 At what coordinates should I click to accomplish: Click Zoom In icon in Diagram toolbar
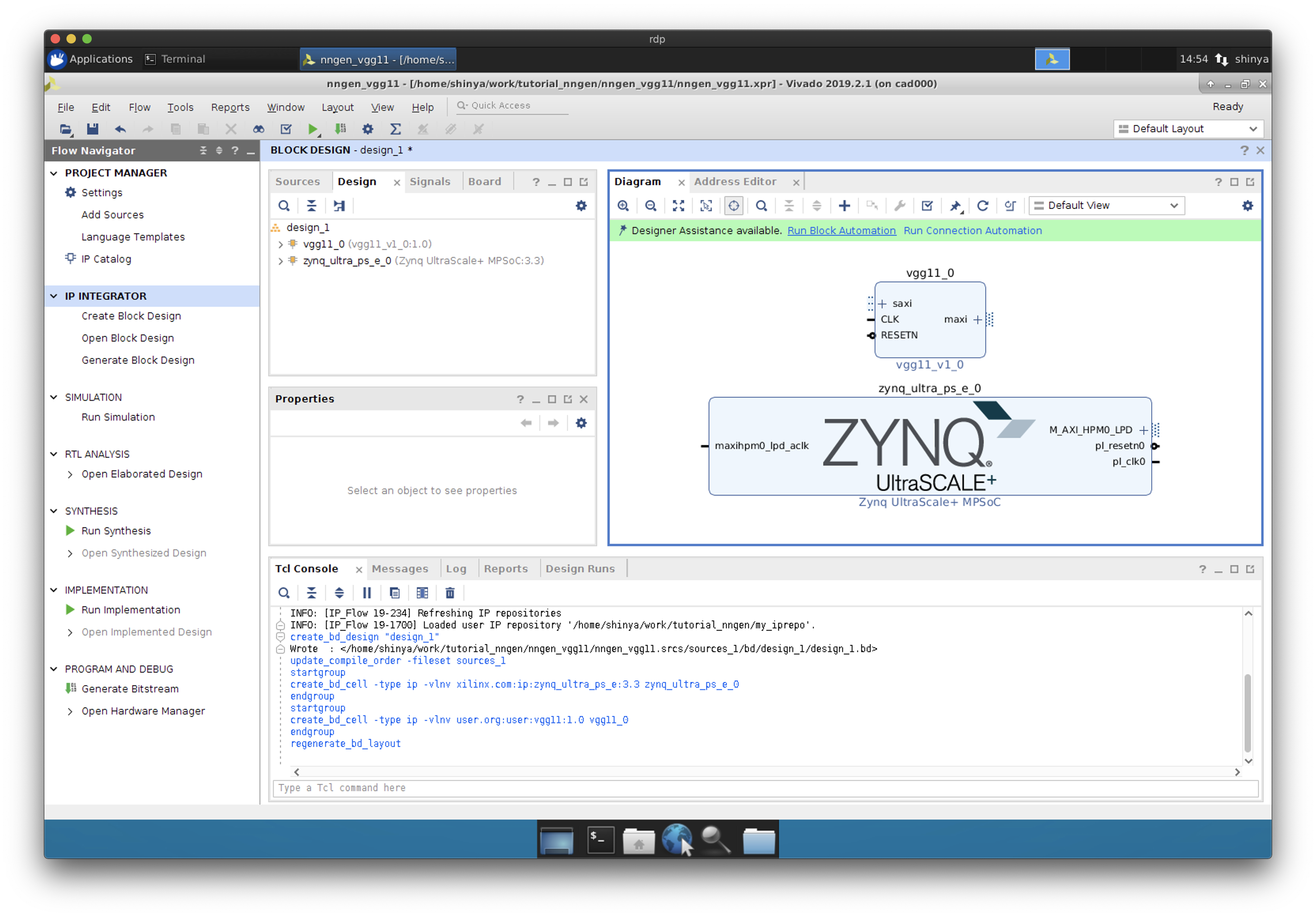[x=623, y=206]
